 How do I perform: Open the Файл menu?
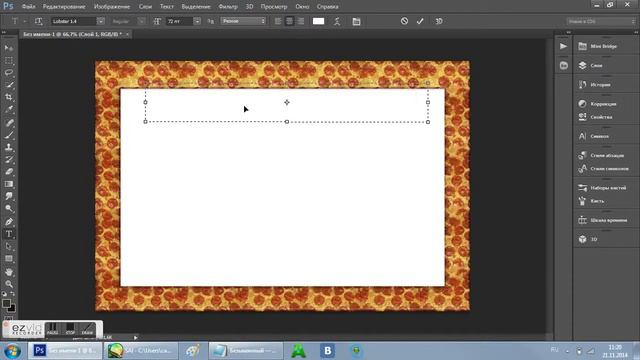(28, 7)
